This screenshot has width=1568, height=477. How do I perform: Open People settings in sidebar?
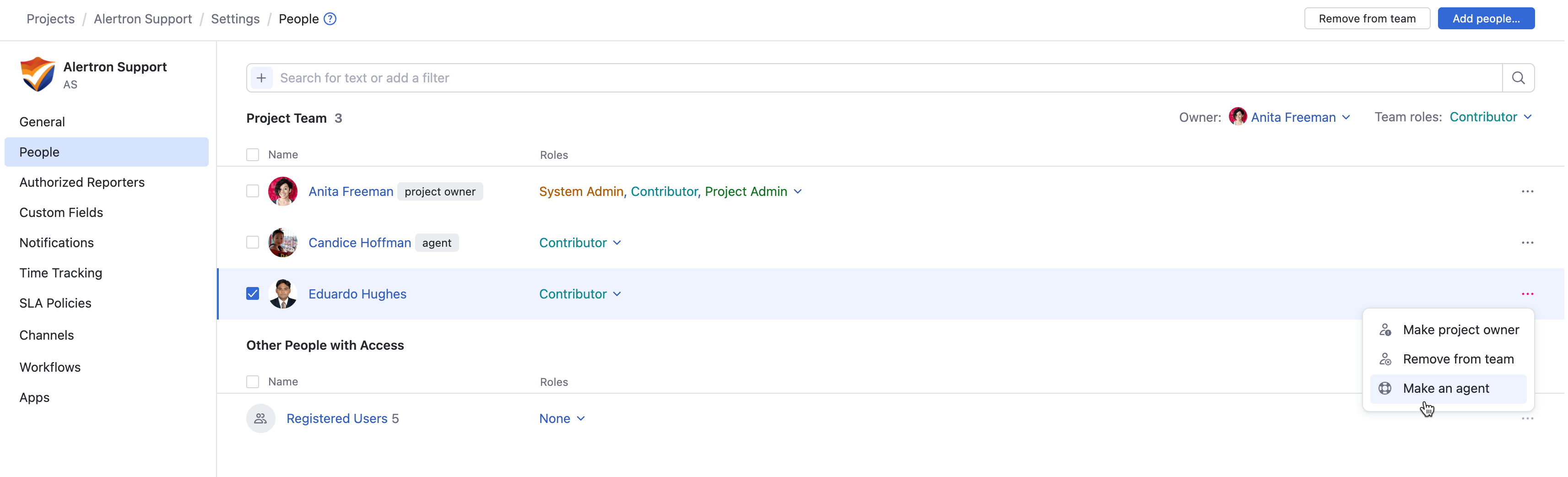pos(107,152)
